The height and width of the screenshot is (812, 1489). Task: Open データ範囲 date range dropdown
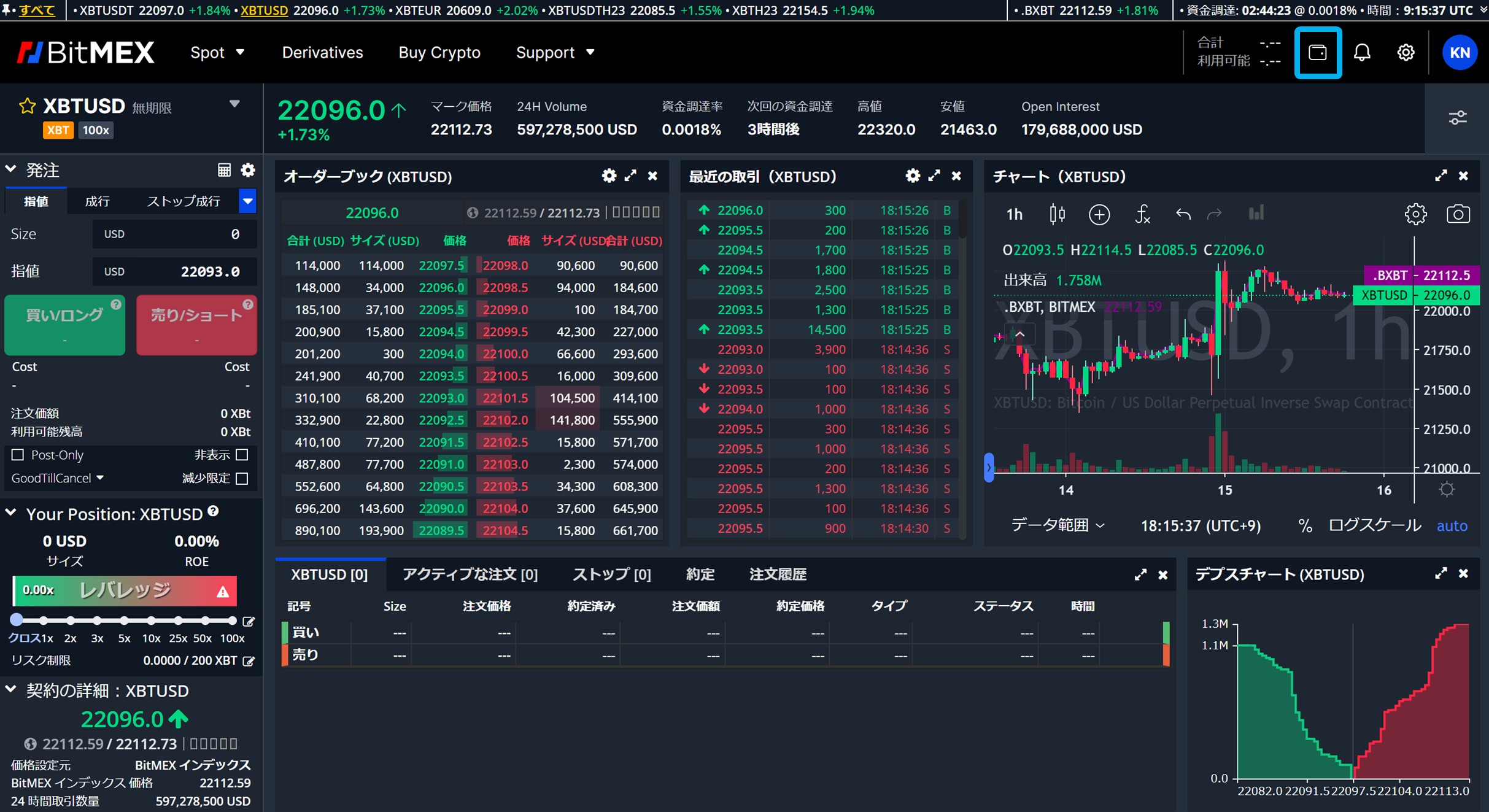[1058, 525]
